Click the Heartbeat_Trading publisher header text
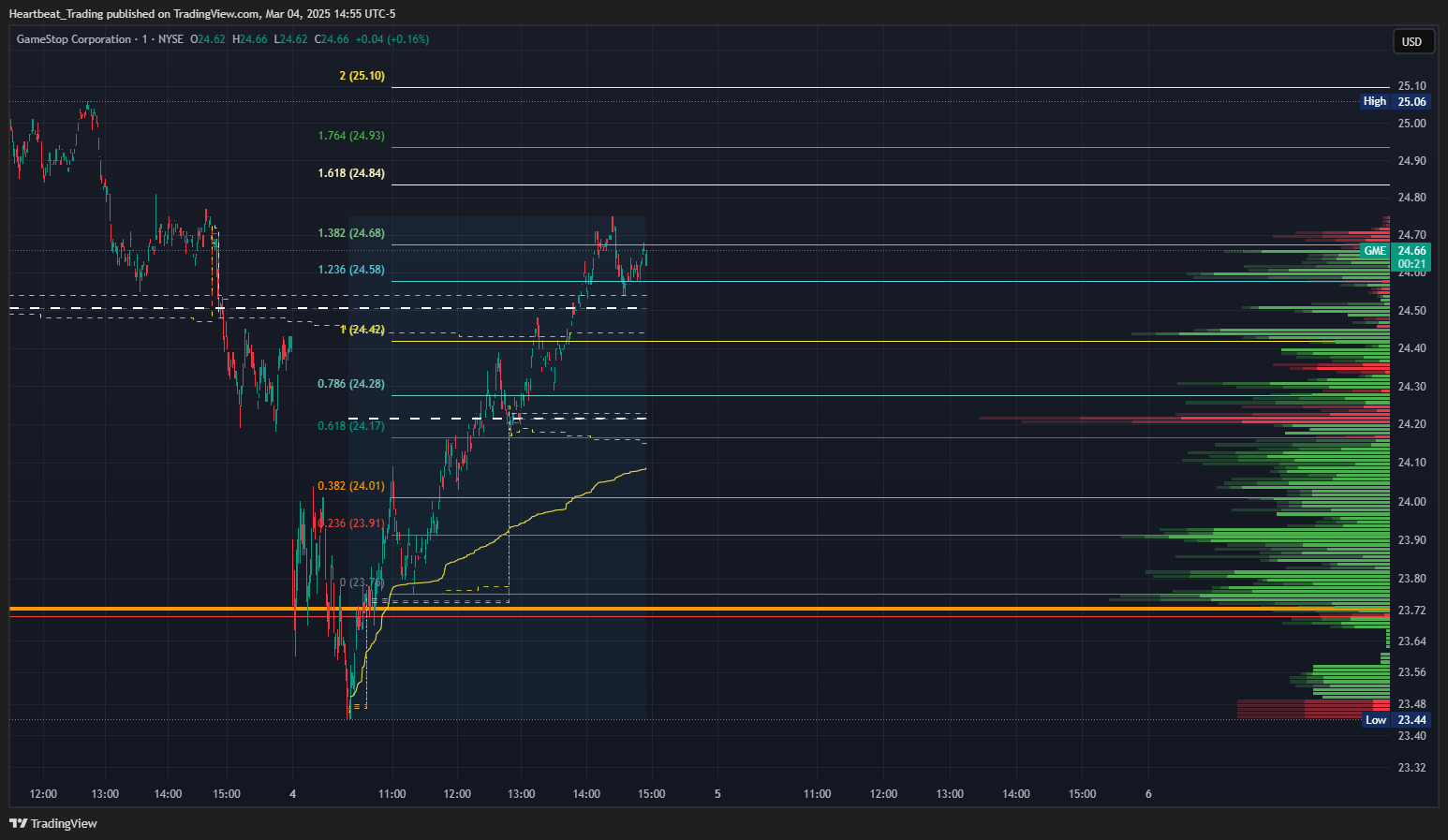The image size is (1448, 840). pyautogui.click(x=202, y=13)
